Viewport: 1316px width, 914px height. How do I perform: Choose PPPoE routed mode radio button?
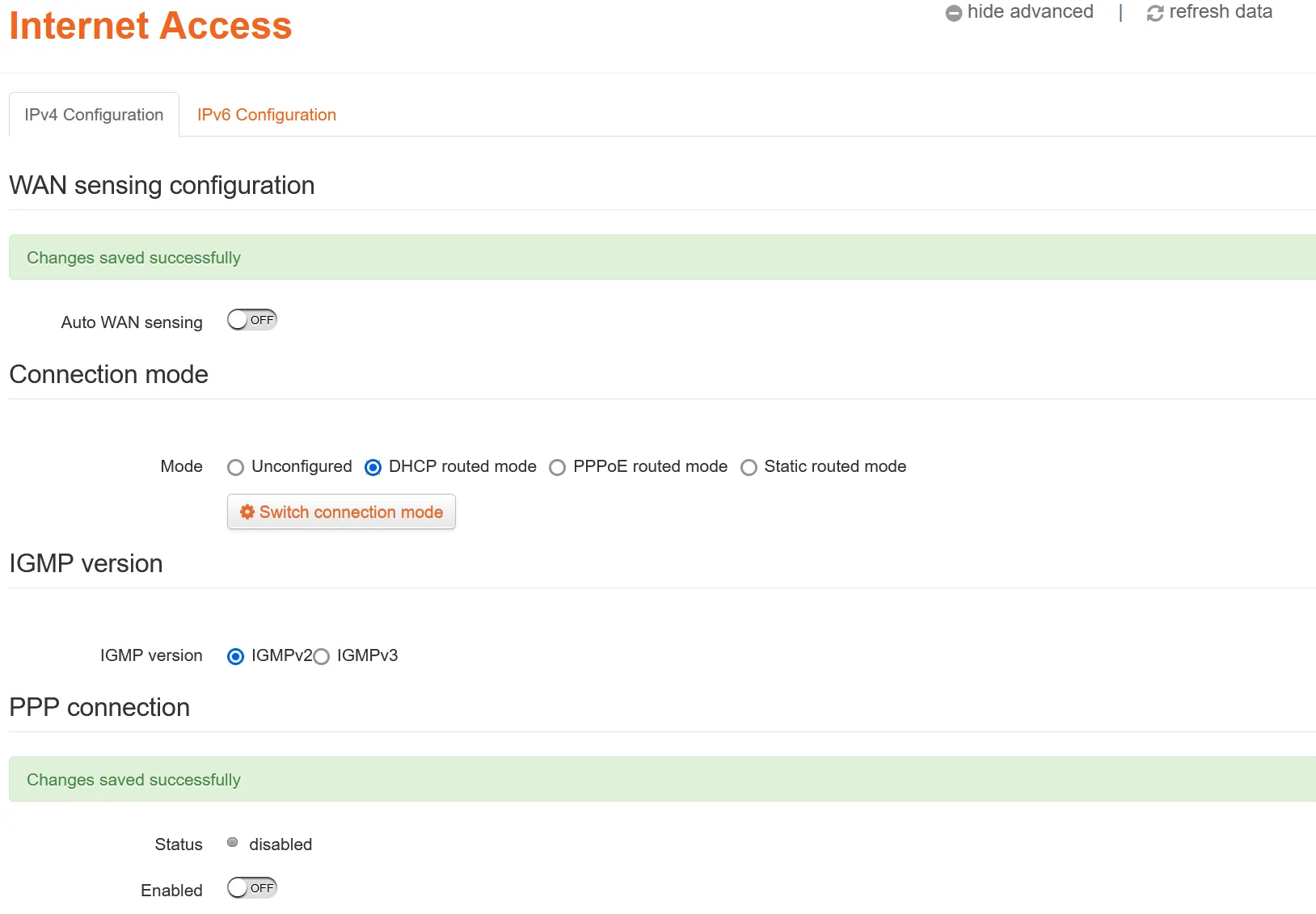[x=558, y=467]
